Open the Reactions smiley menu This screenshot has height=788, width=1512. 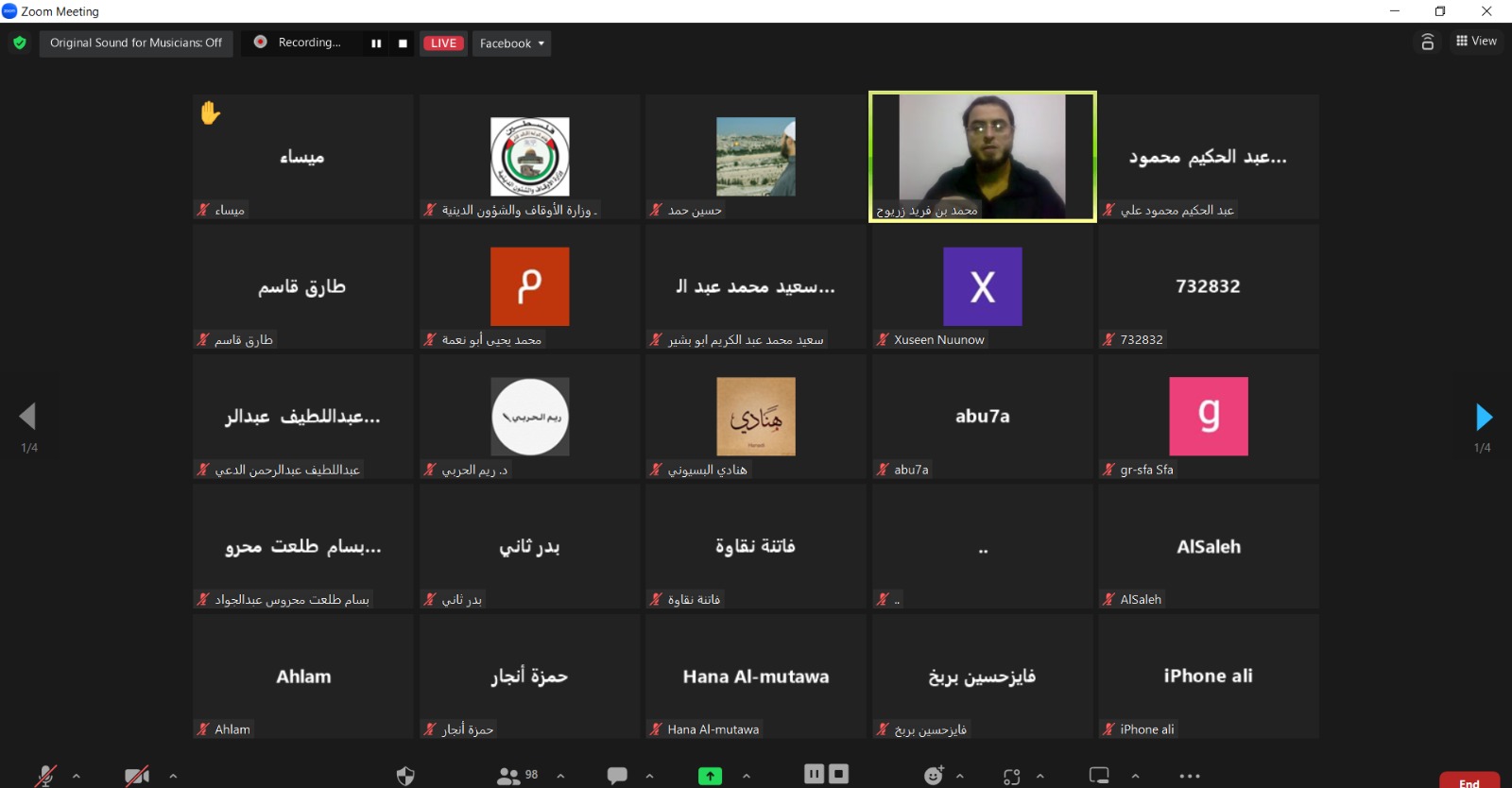pos(934,776)
